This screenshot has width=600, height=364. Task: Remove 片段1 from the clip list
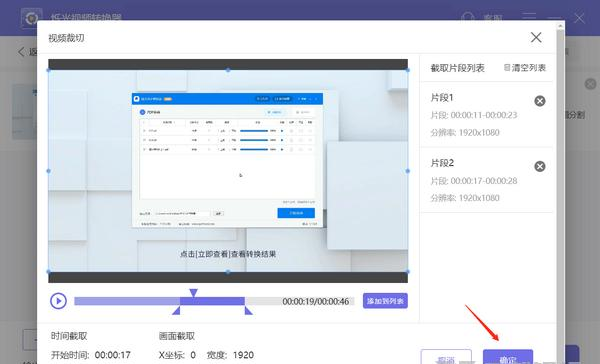tap(540, 101)
